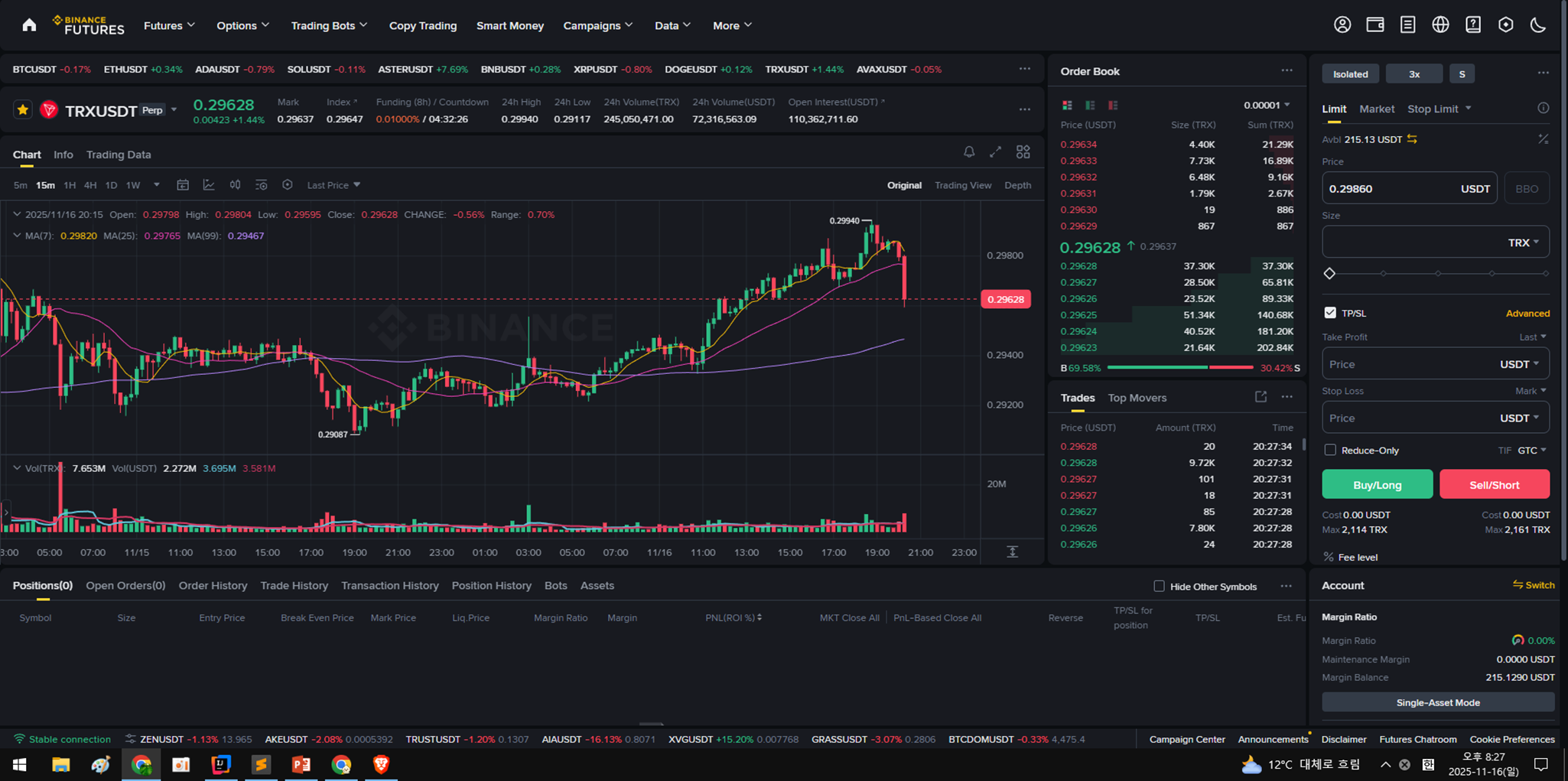This screenshot has width=1568, height=781.
Task: Enable the Reduce-Only checkbox
Action: point(1330,450)
